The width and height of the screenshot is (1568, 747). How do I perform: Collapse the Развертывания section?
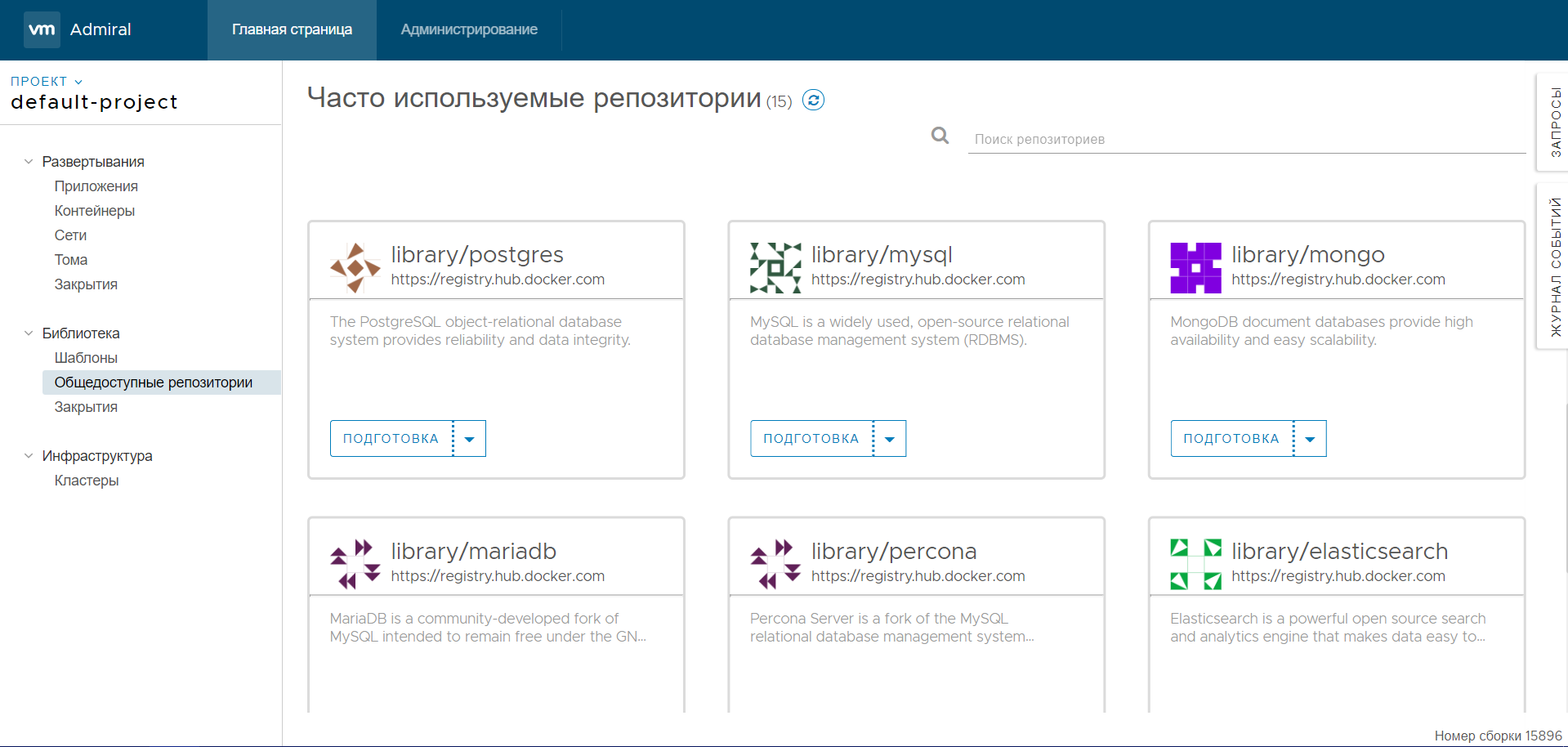click(29, 162)
